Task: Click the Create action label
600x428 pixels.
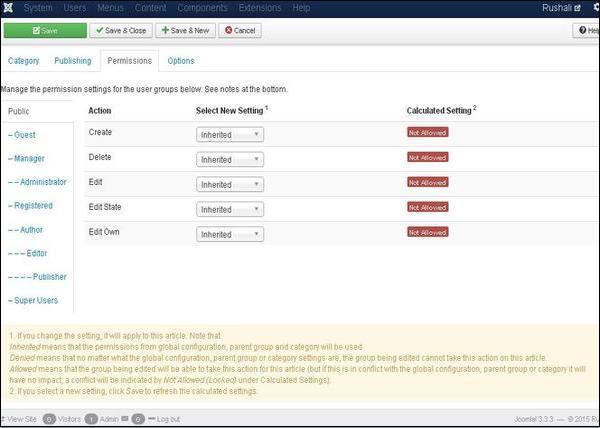Action: (x=100, y=132)
